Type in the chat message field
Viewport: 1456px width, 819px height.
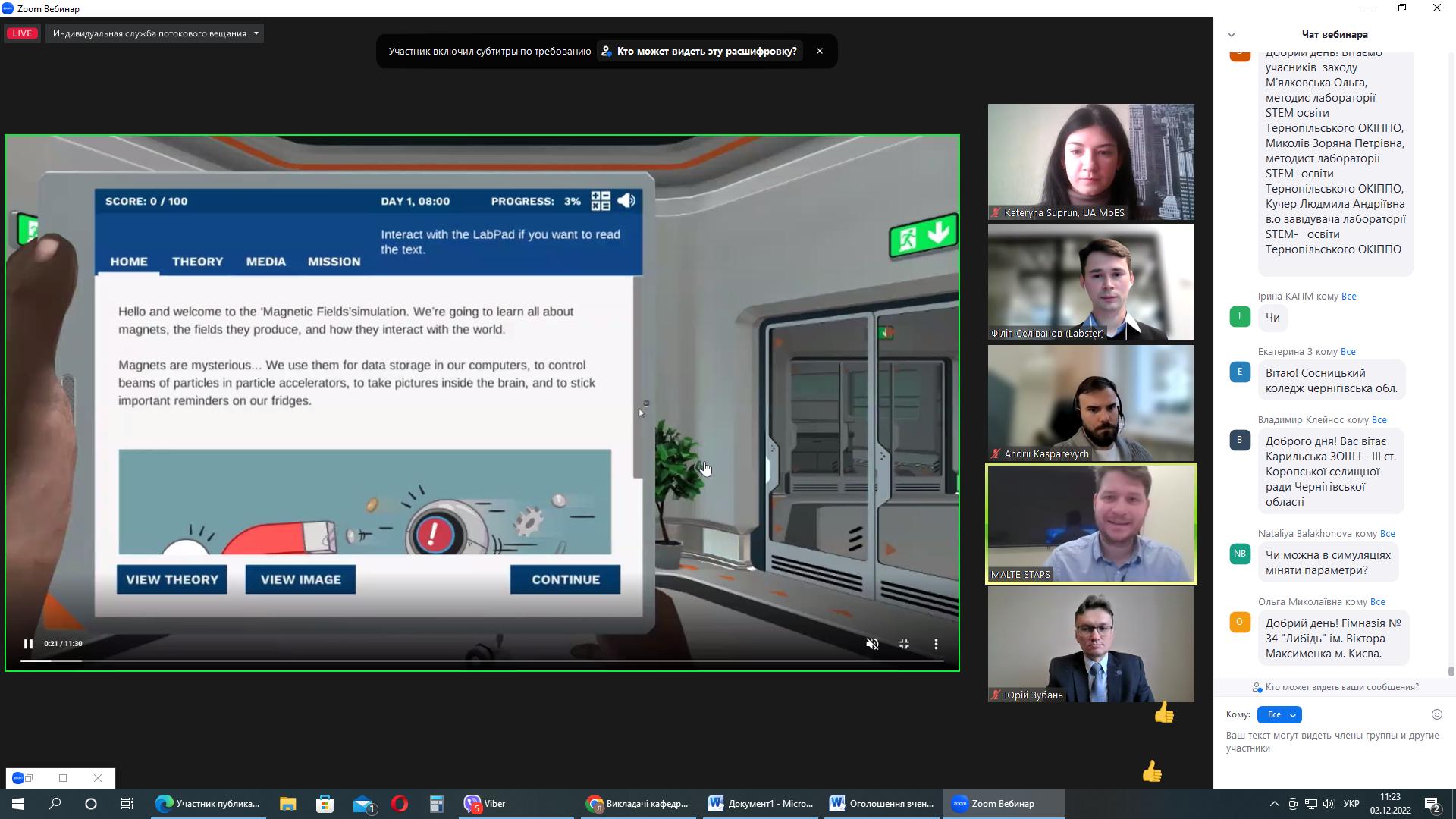(1332, 742)
